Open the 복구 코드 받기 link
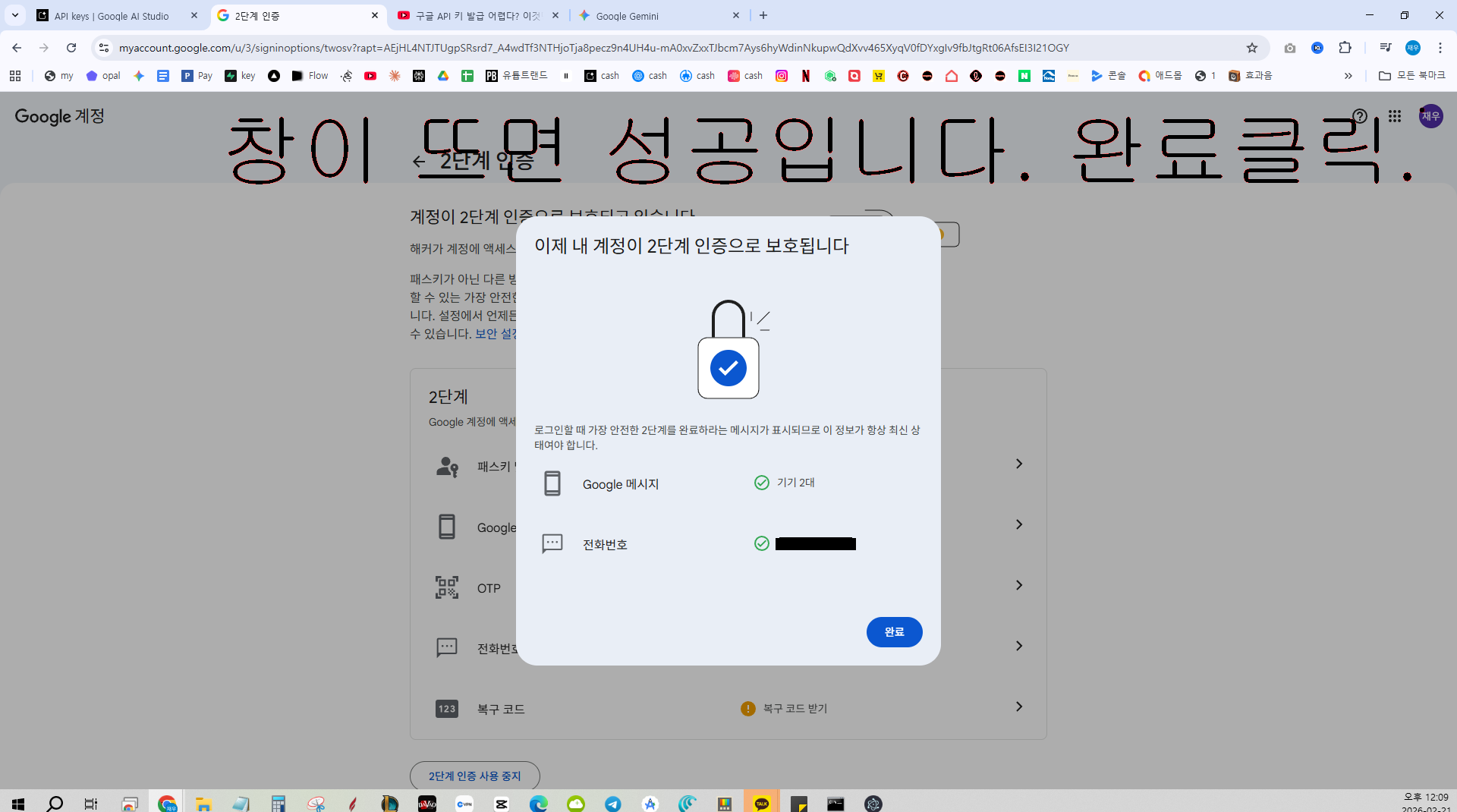 click(795, 708)
